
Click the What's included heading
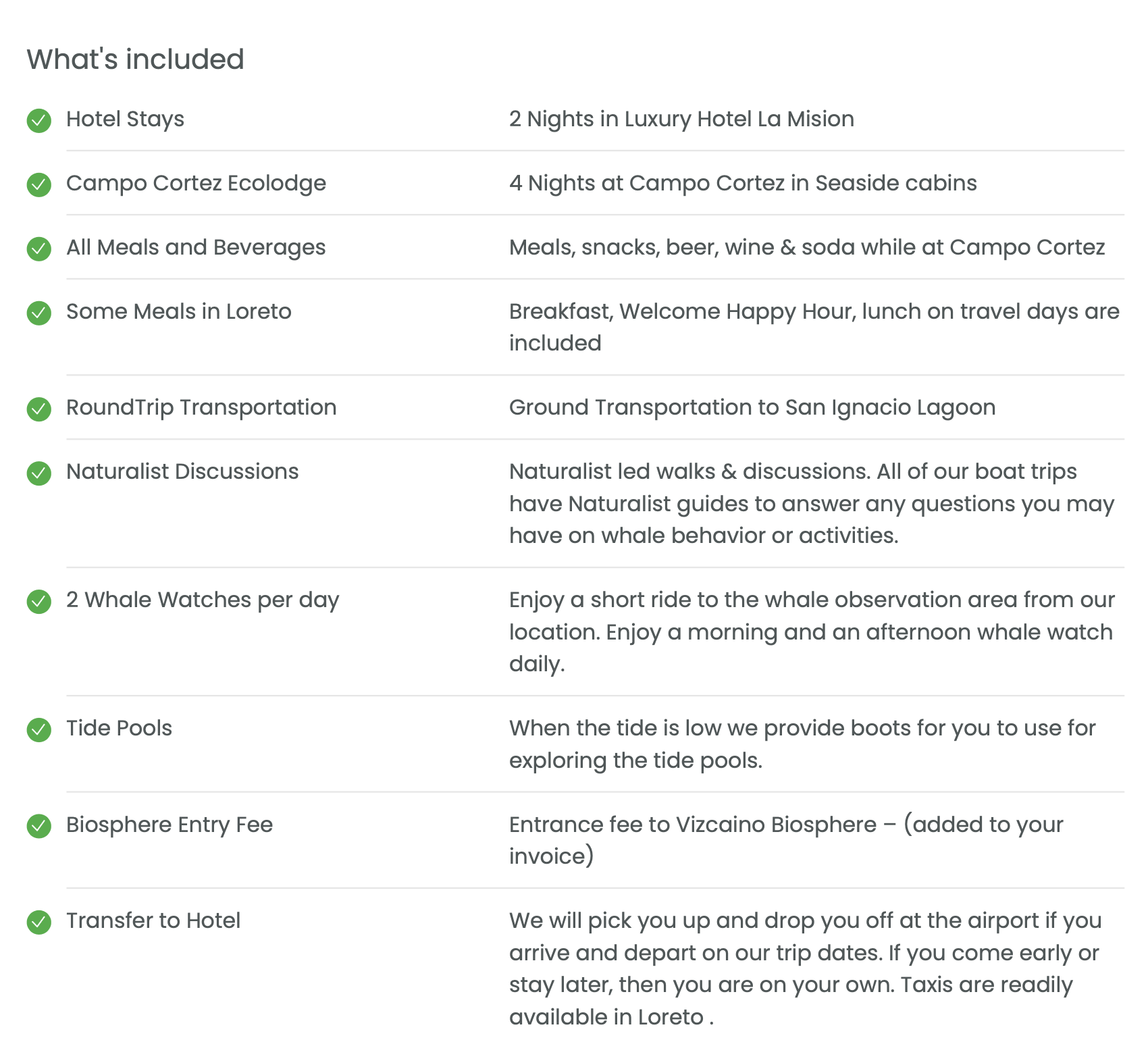135,59
